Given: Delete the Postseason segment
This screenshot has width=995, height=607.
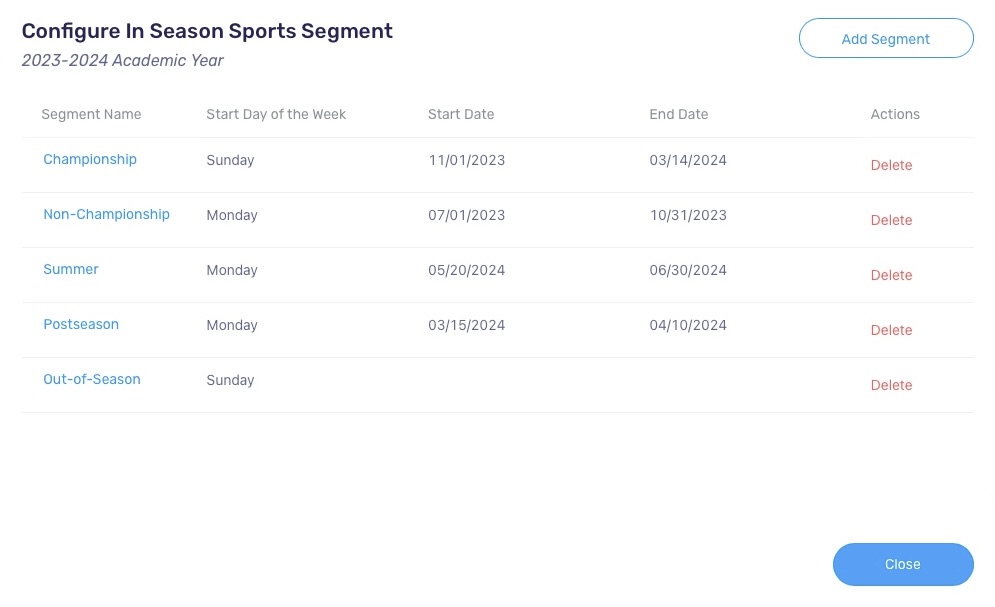Looking at the screenshot, I should (x=891, y=330).
